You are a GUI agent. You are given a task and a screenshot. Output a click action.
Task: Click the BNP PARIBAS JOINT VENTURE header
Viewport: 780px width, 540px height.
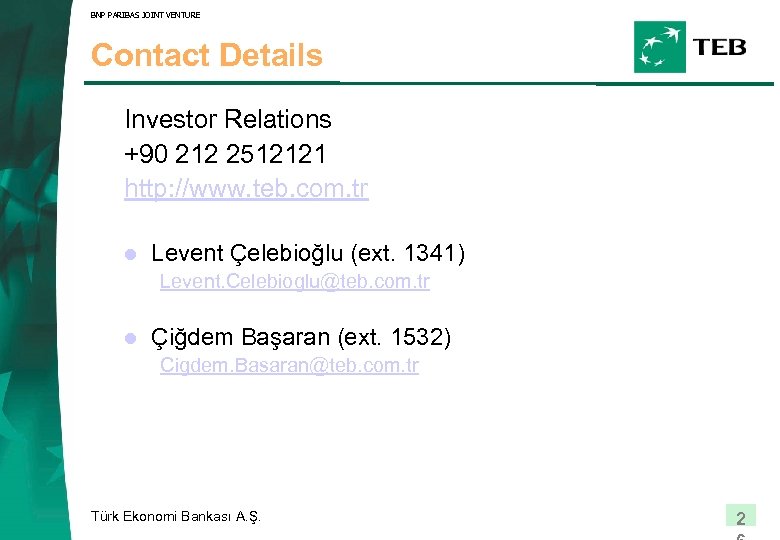[145, 15]
